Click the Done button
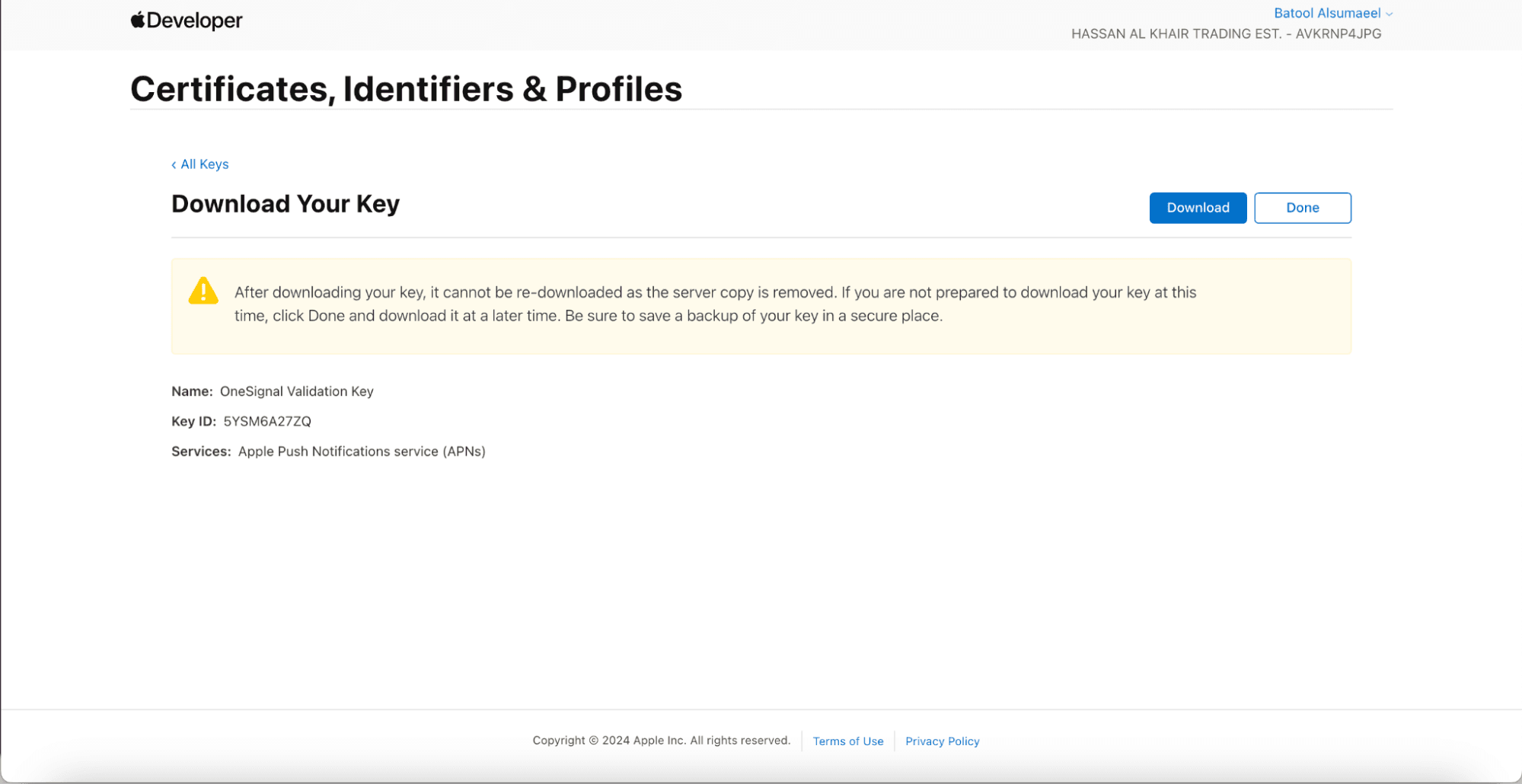This screenshot has width=1522, height=784. tap(1302, 208)
